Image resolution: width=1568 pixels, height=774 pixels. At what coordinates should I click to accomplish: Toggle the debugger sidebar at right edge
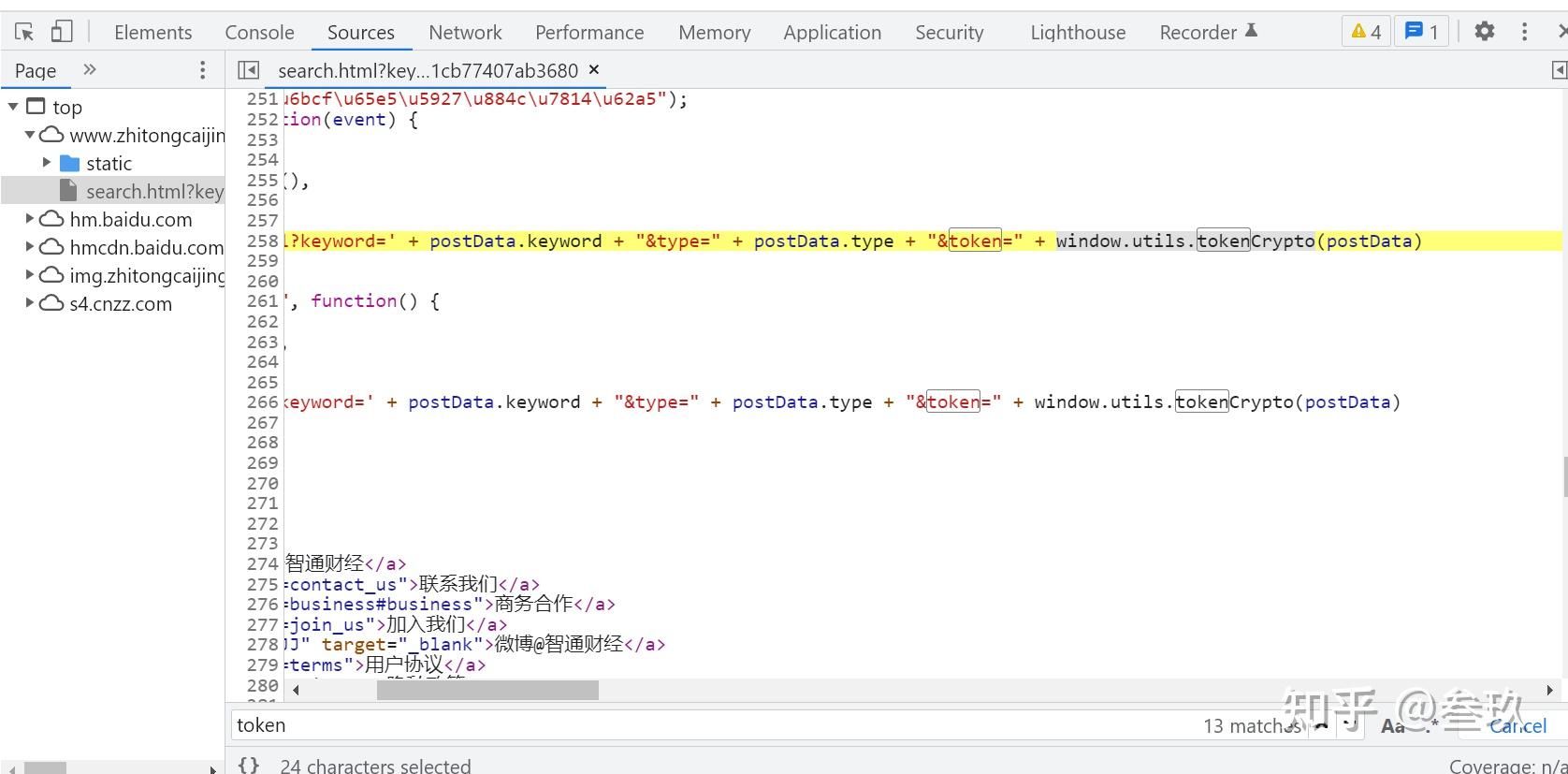click(1559, 70)
